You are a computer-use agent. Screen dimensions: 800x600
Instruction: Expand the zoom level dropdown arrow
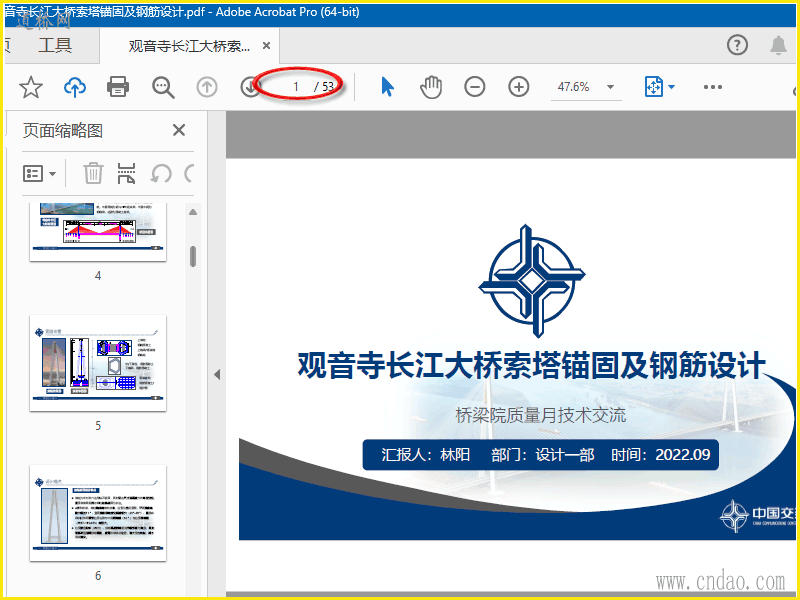(610, 87)
